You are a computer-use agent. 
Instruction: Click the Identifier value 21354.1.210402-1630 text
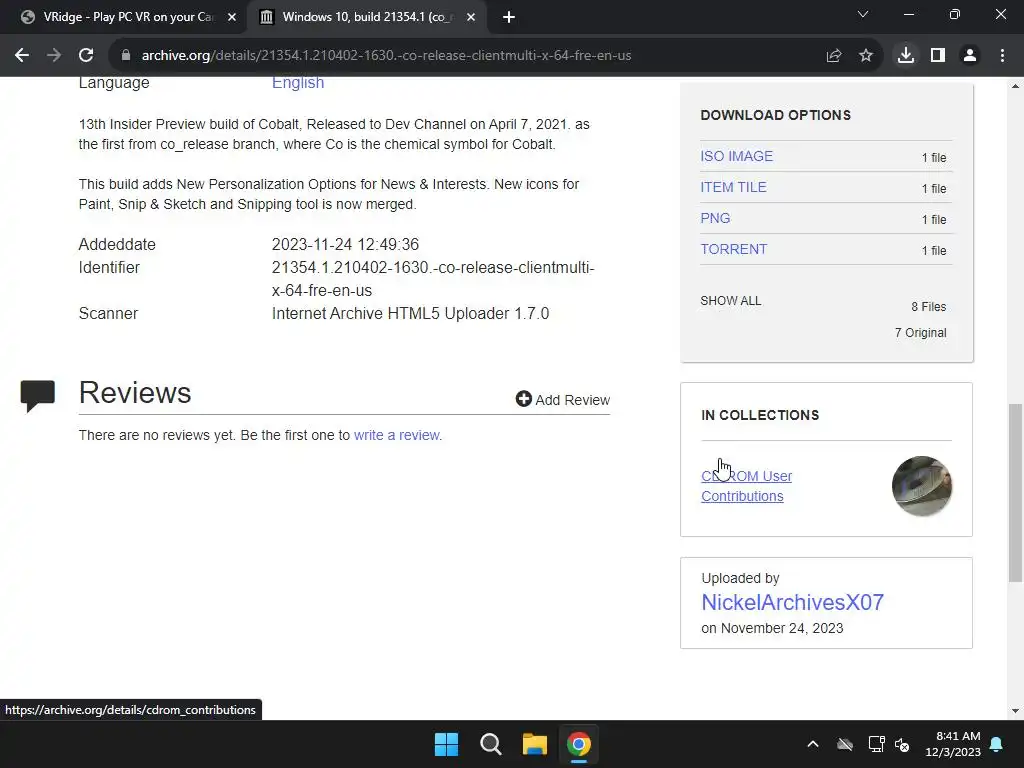point(433,279)
